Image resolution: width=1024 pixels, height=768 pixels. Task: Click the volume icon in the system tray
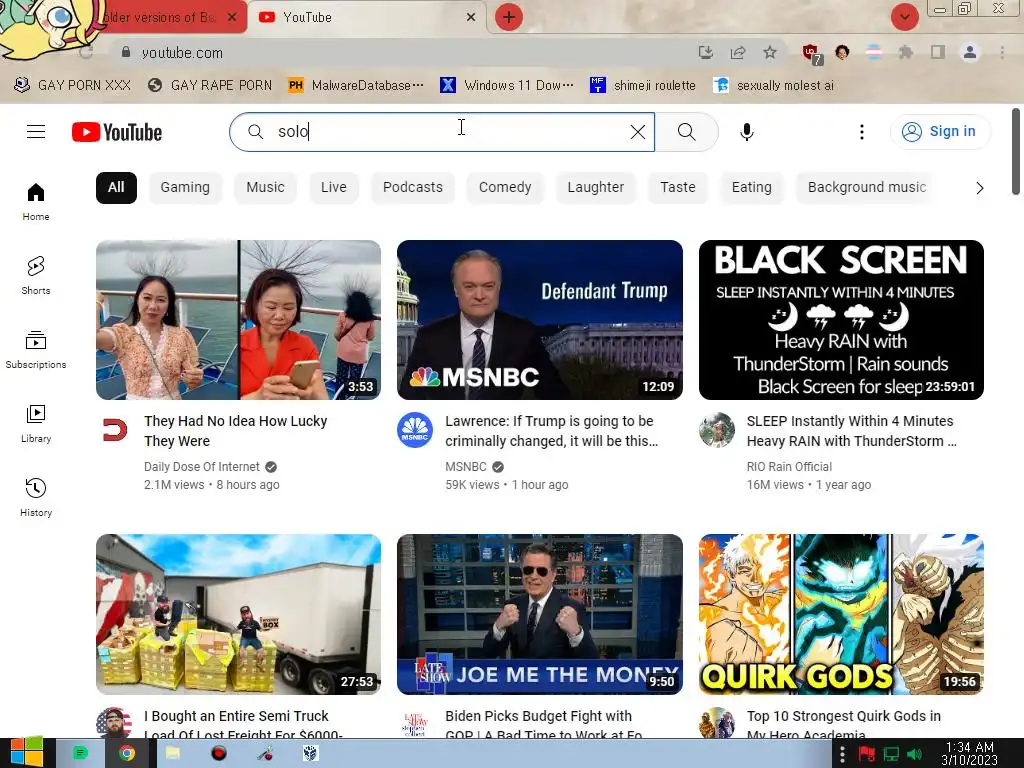[915, 755]
